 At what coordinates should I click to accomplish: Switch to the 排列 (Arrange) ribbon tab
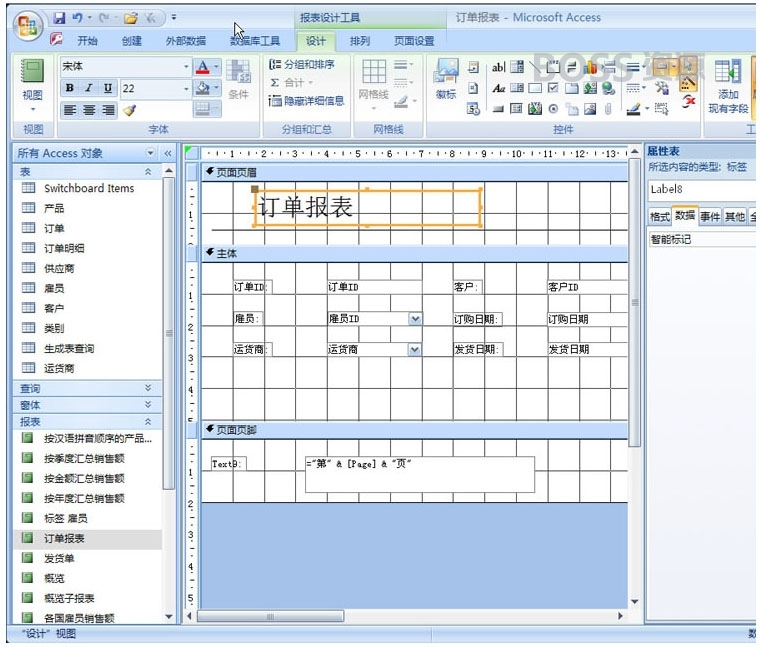[360, 41]
